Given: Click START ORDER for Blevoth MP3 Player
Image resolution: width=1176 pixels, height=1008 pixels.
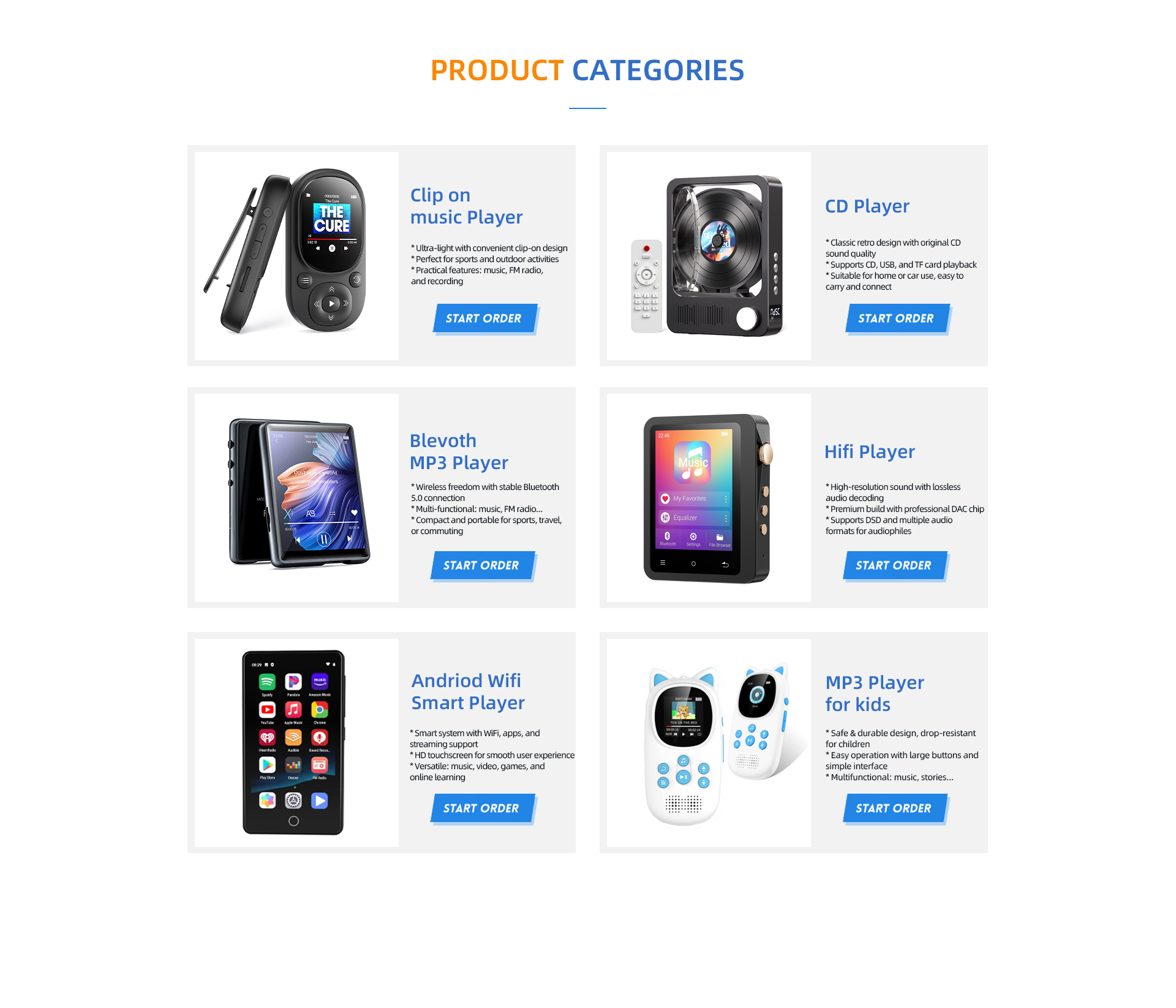Looking at the screenshot, I should (483, 565).
